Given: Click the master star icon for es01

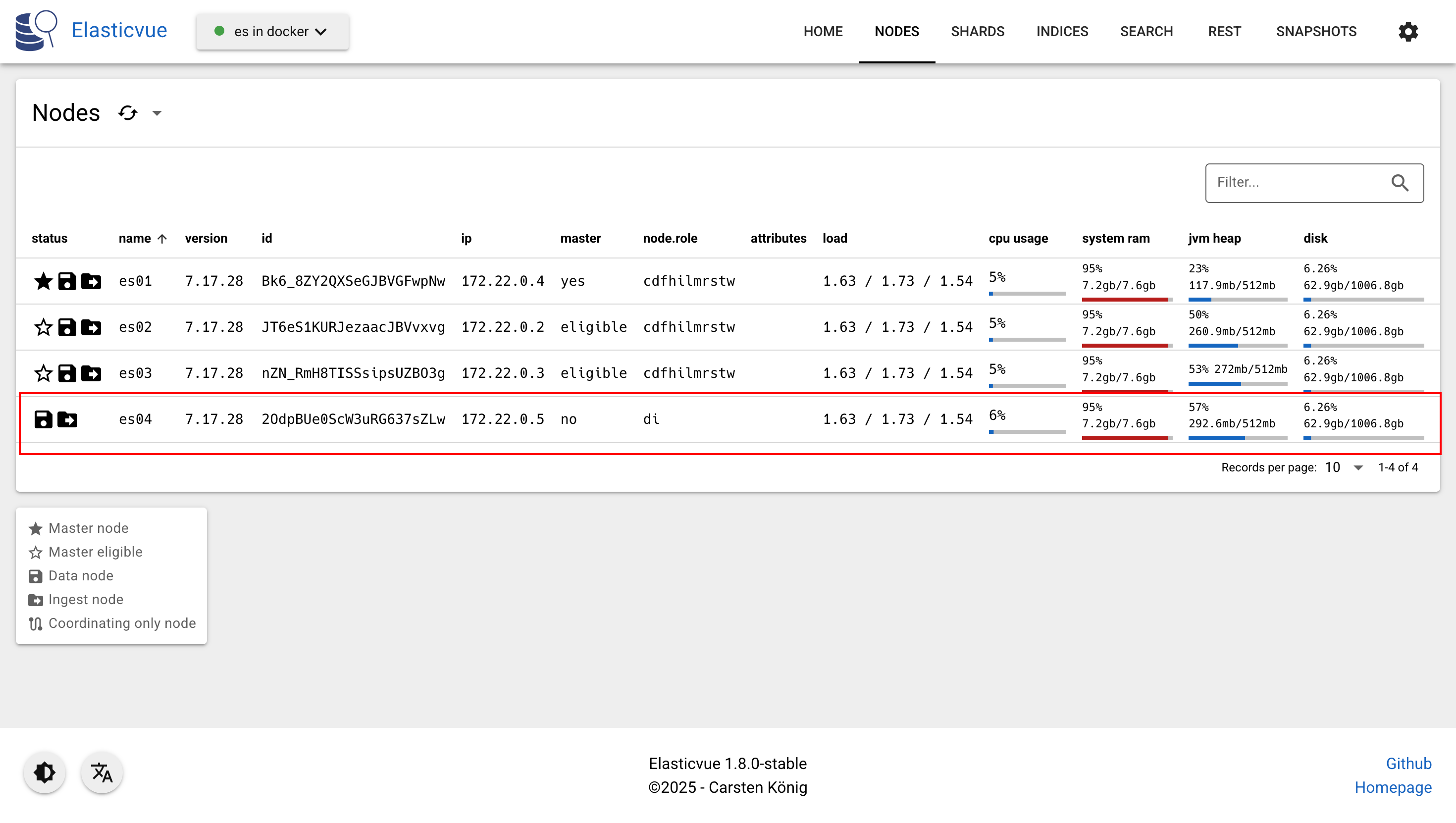Looking at the screenshot, I should pyautogui.click(x=44, y=281).
